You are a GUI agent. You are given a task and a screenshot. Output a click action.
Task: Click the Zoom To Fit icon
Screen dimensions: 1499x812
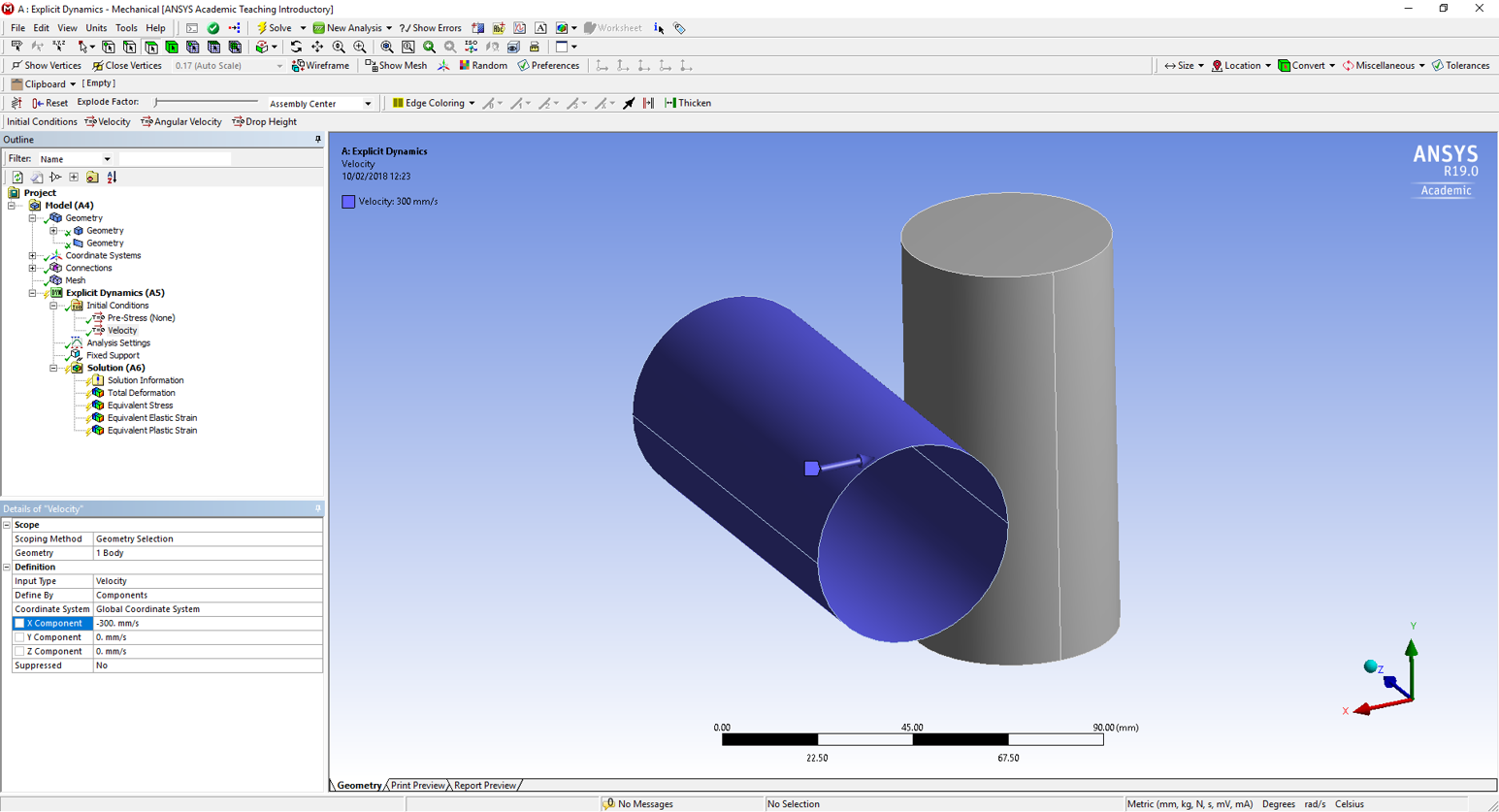tap(387, 47)
